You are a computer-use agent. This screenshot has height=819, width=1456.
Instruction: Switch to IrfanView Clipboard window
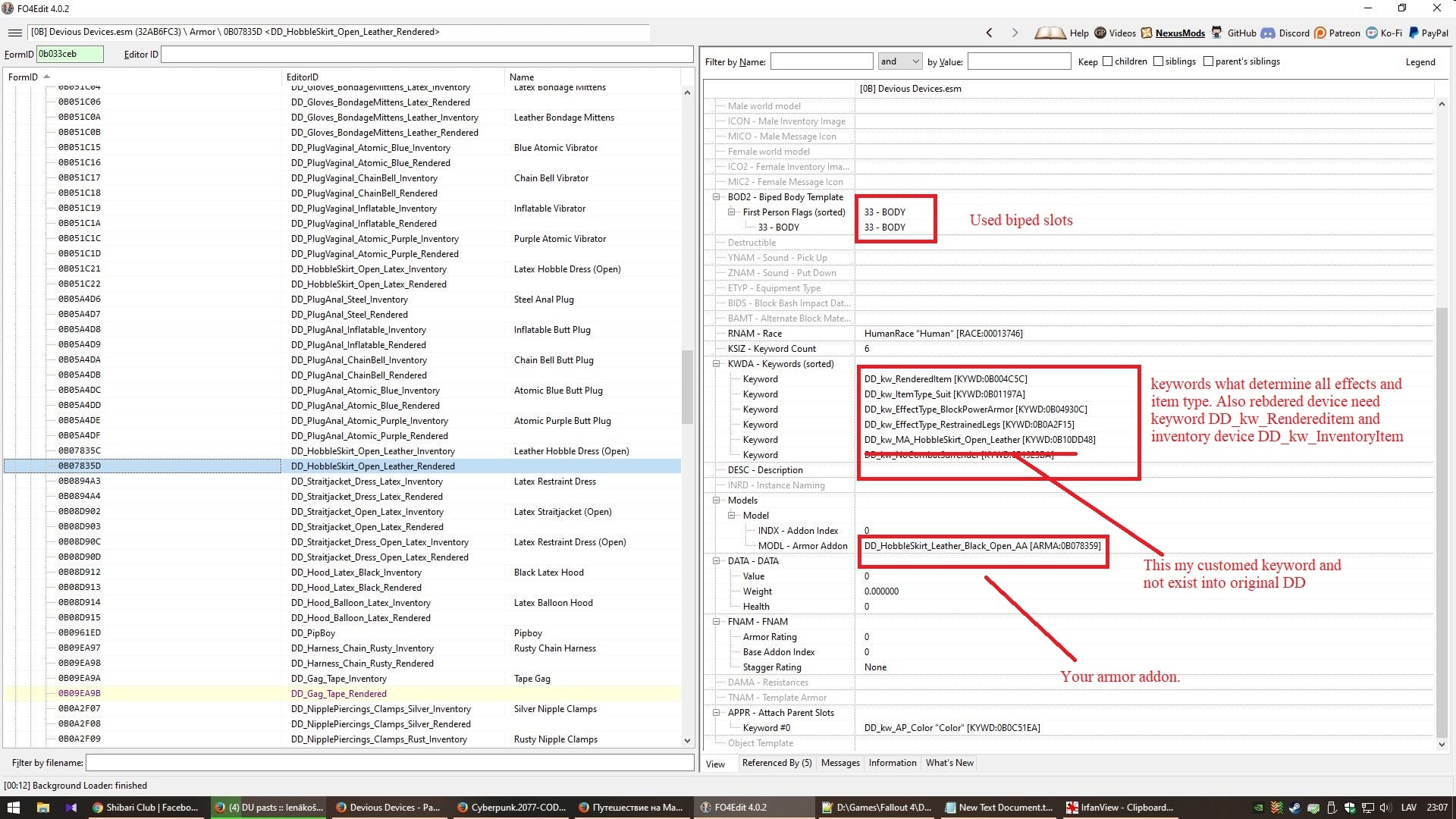point(1120,808)
